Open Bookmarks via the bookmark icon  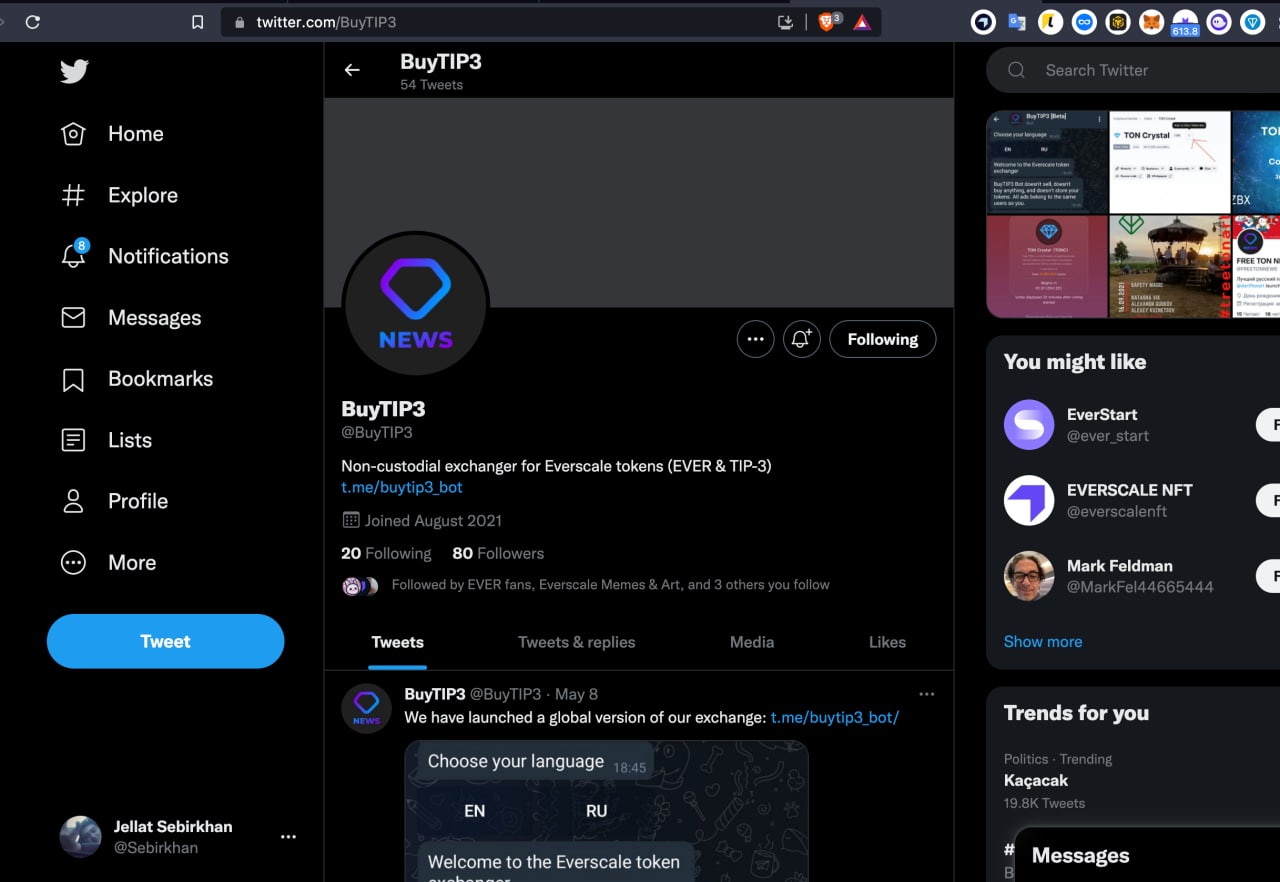click(x=73, y=379)
